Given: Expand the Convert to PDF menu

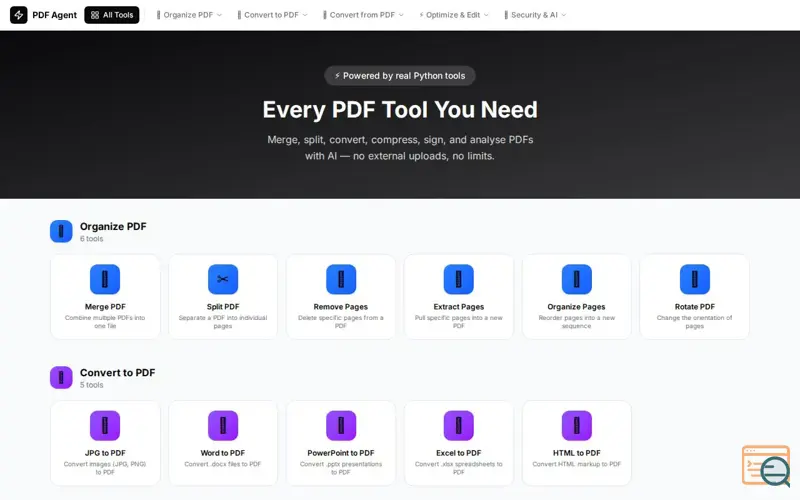Looking at the screenshot, I should click(272, 15).
